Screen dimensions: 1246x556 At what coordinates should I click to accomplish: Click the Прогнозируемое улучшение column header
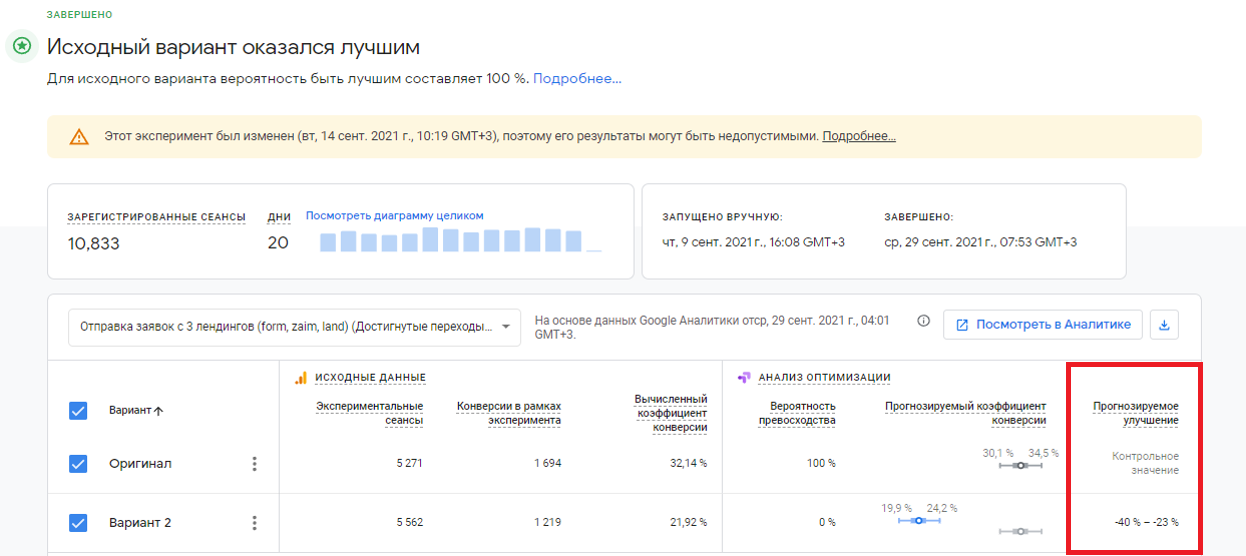(1135, 413)
